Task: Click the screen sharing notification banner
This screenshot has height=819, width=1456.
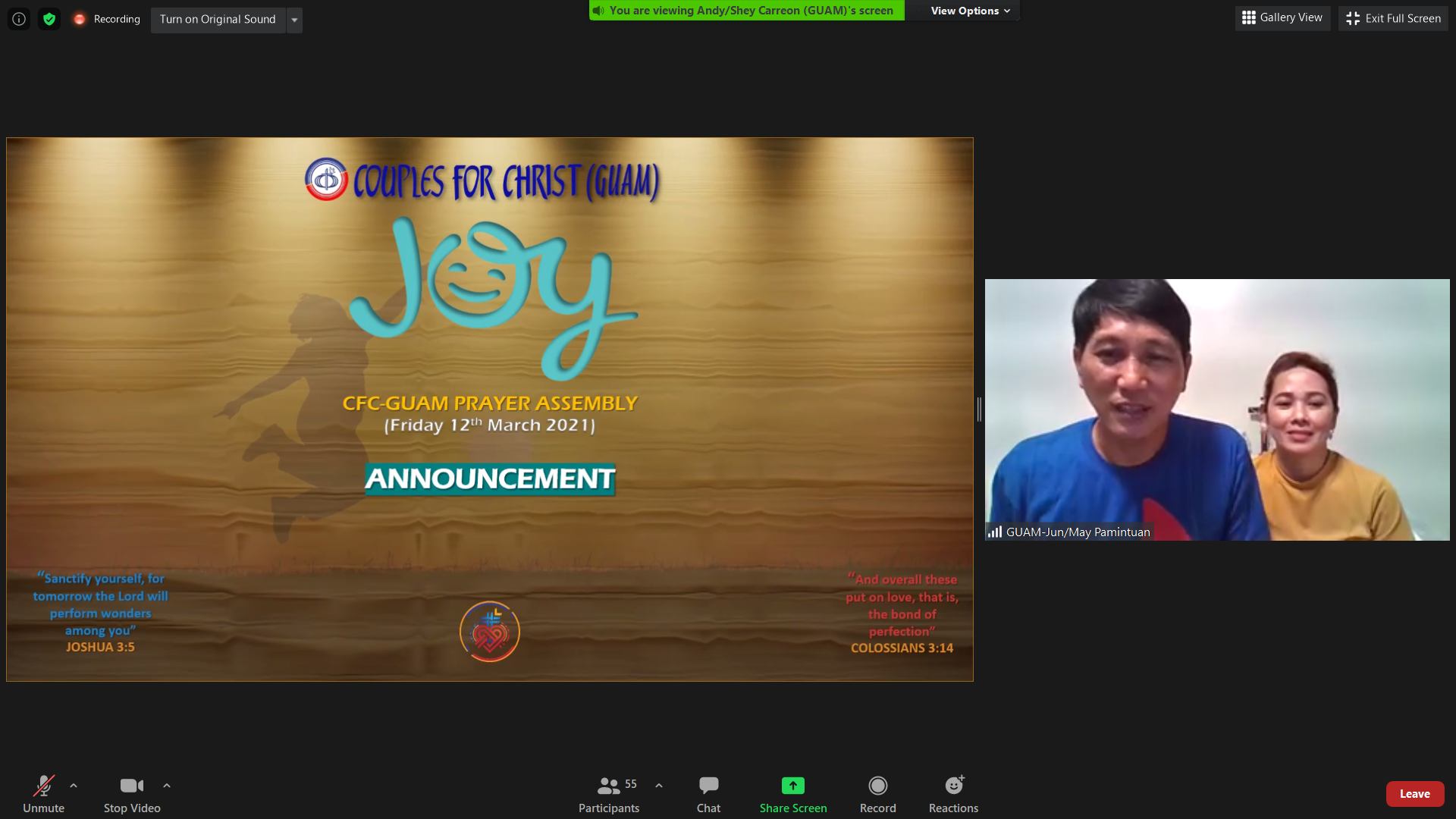Action: coord(747,11)
